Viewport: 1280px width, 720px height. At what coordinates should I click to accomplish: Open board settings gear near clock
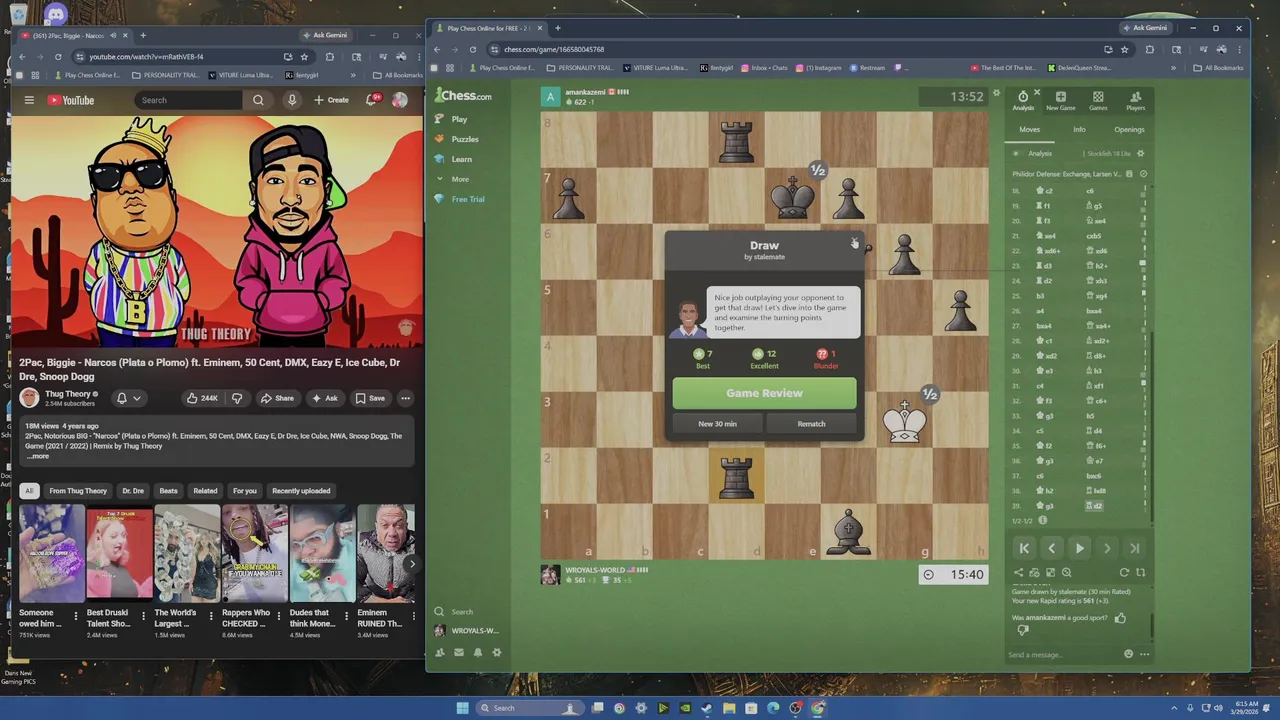pos(996,93)
